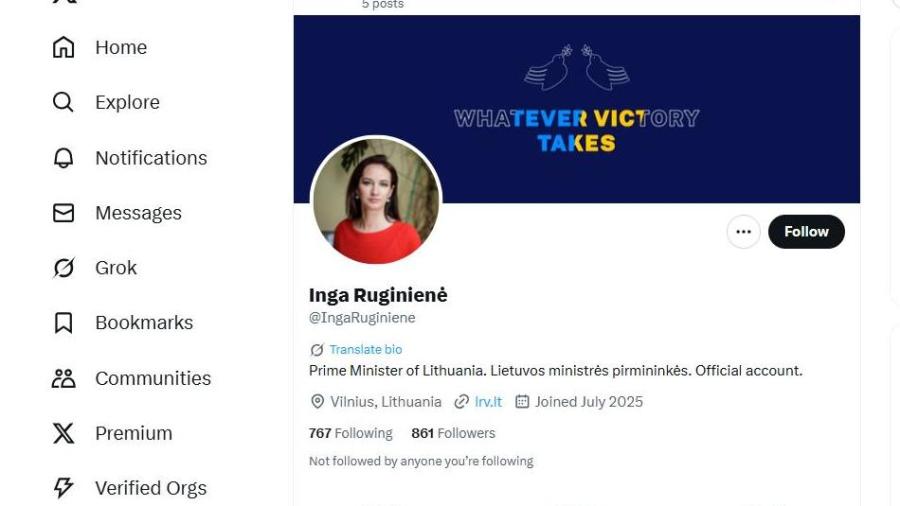The height and width of the screenshot is (506, 900).
Task: Translate the profile bio
Action: [x=366, y=349]
